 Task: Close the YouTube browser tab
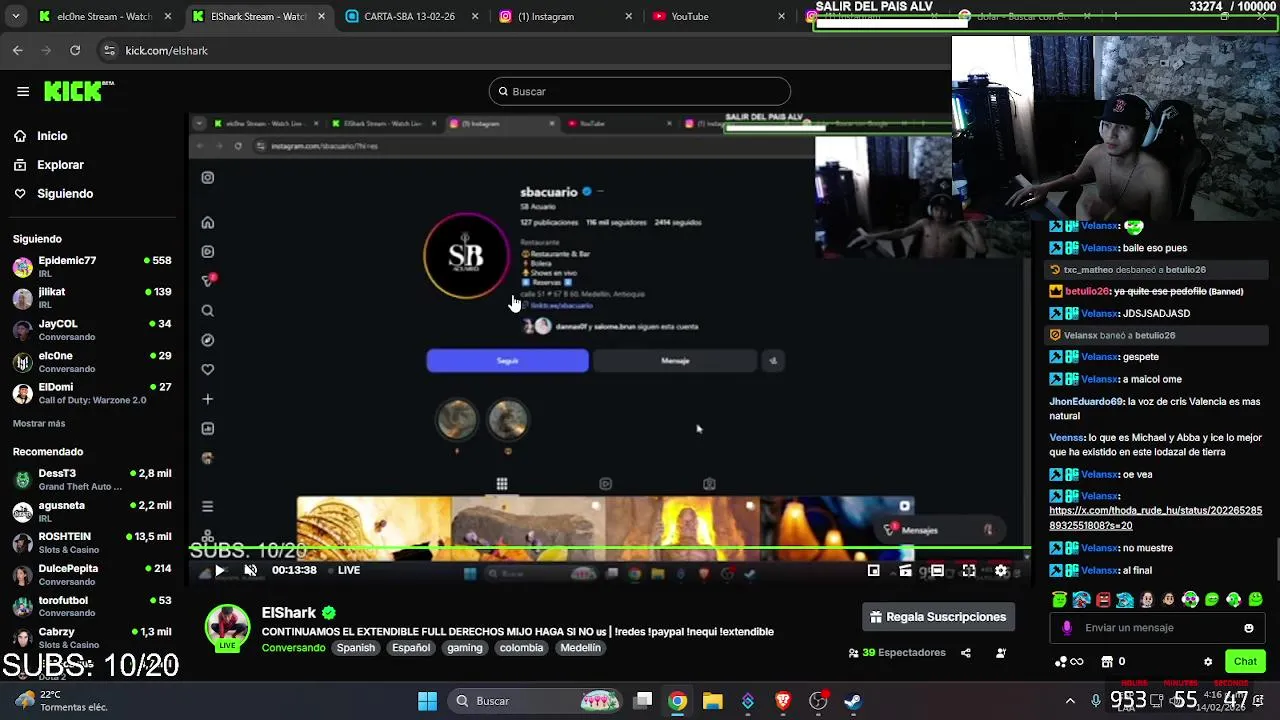coord(781,16)
